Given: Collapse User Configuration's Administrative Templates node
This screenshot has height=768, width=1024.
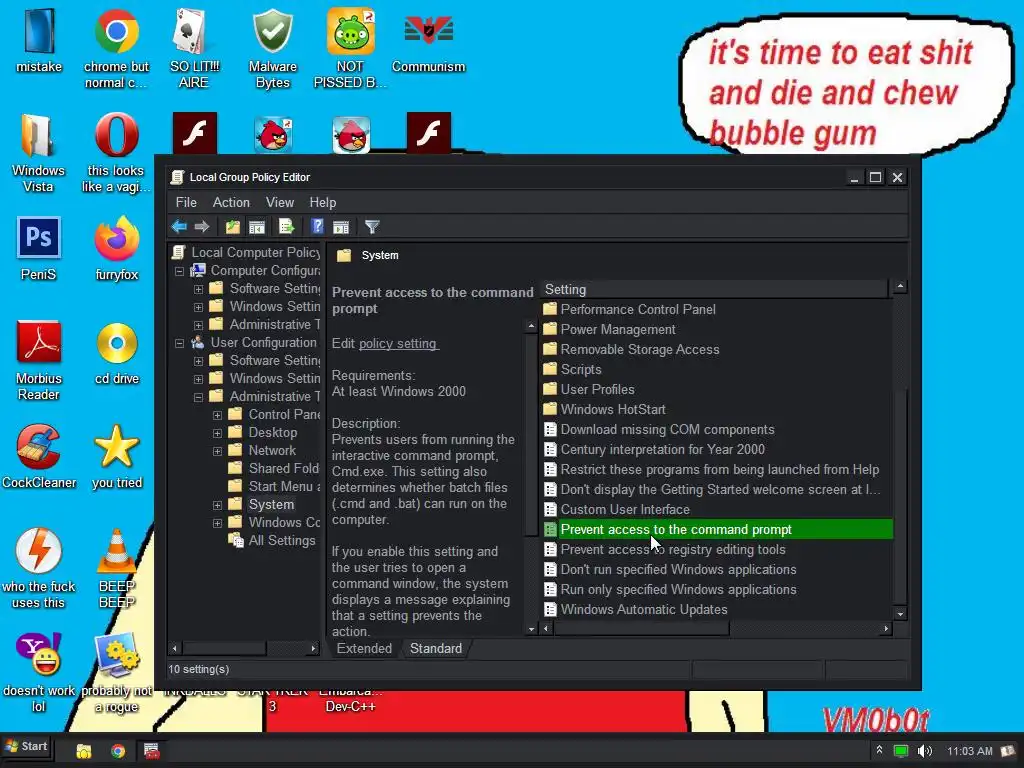Looking at the screenshot, I should (x=199, y=397).
